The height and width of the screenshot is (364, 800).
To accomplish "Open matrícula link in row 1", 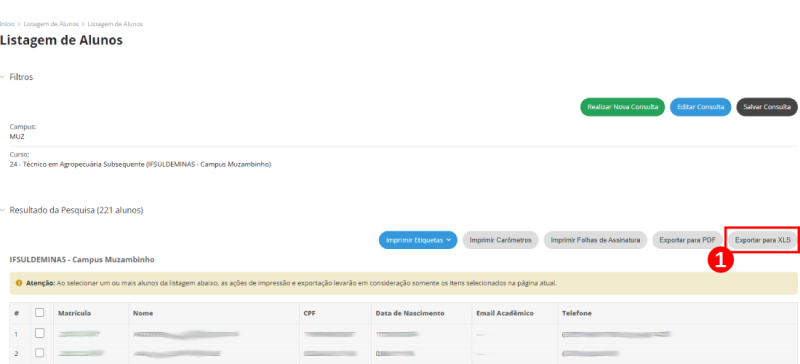I will click(x=79, y=334).
